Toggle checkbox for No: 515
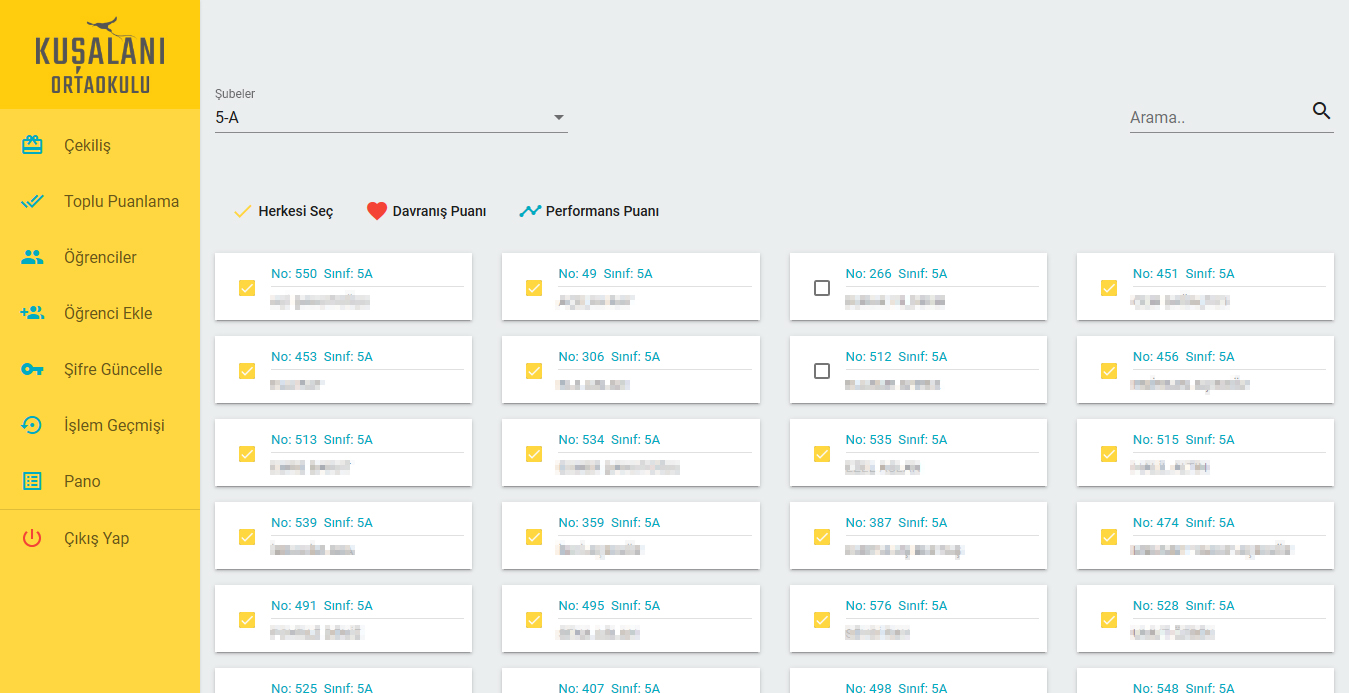The width and height of the screenshot is (1349, 693). 1109,454
